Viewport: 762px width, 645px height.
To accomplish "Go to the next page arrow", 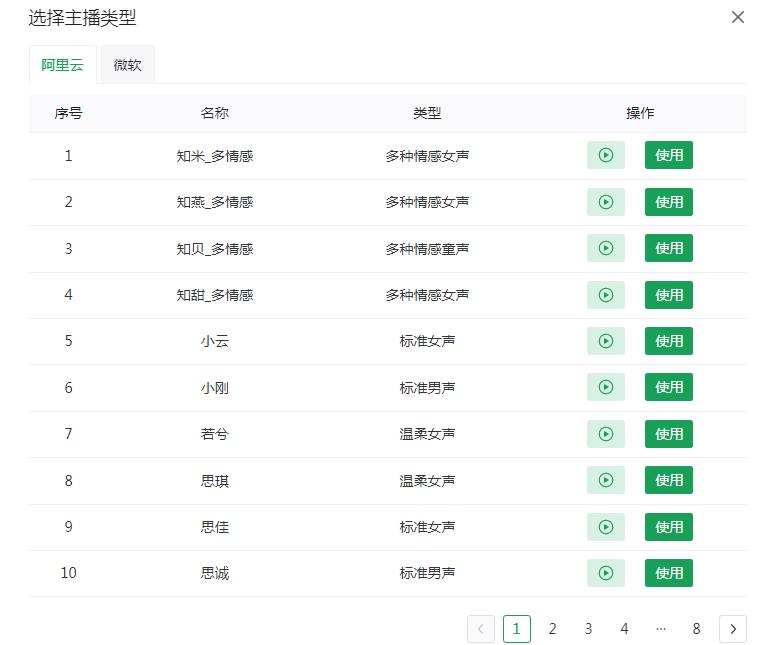I will click(733, 628).
